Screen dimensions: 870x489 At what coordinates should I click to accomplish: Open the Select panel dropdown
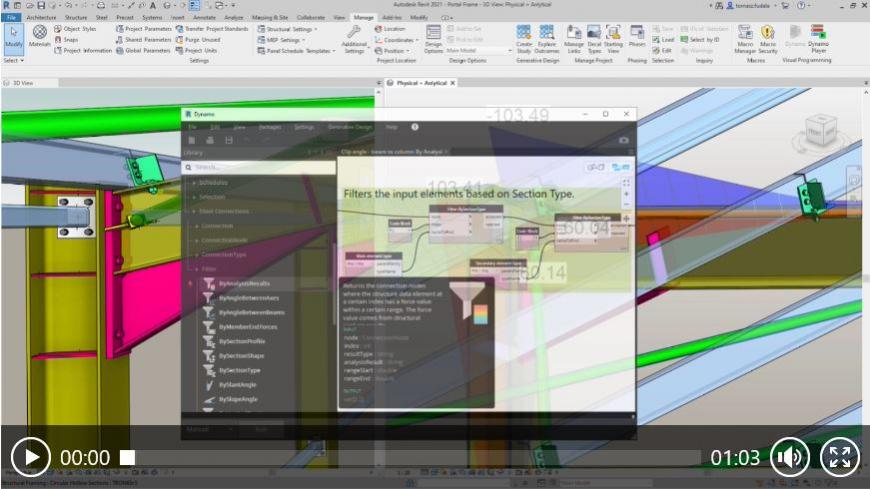[x=13, y=61]
